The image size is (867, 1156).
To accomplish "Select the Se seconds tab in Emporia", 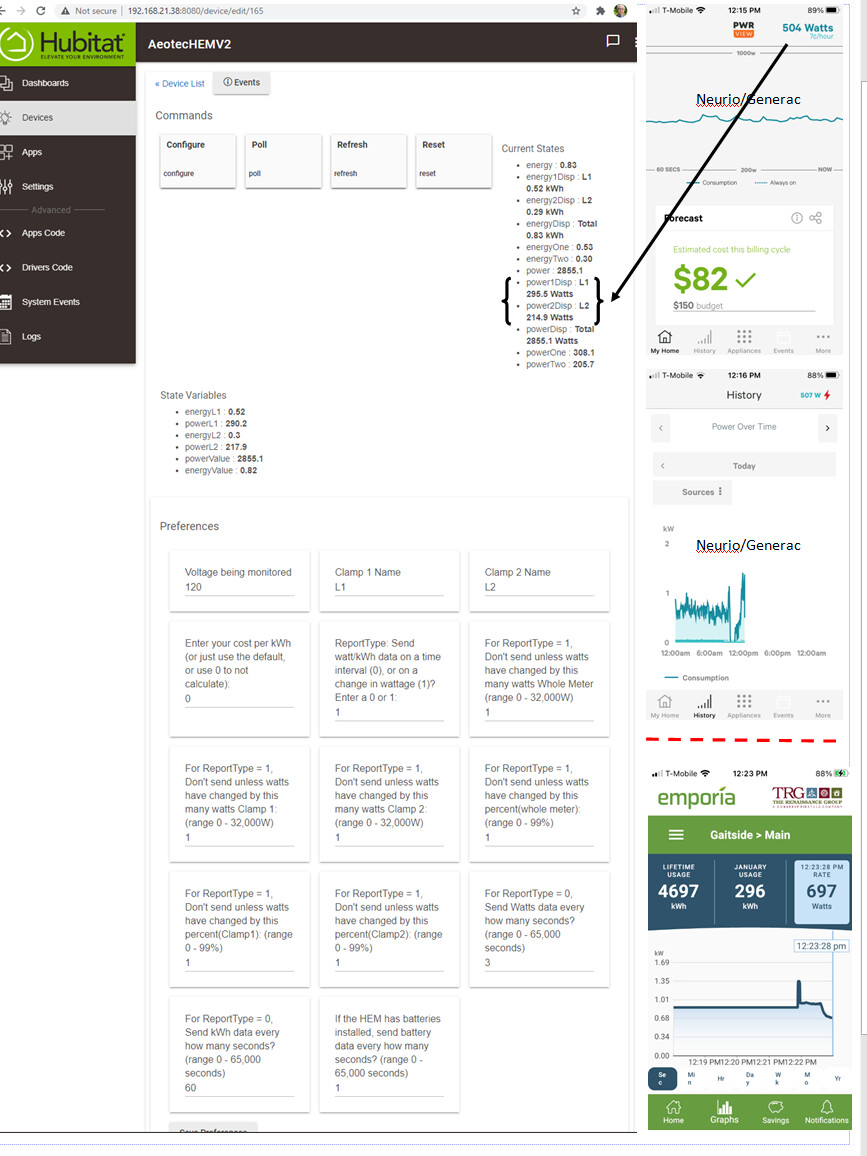I will pos(662,1079).
